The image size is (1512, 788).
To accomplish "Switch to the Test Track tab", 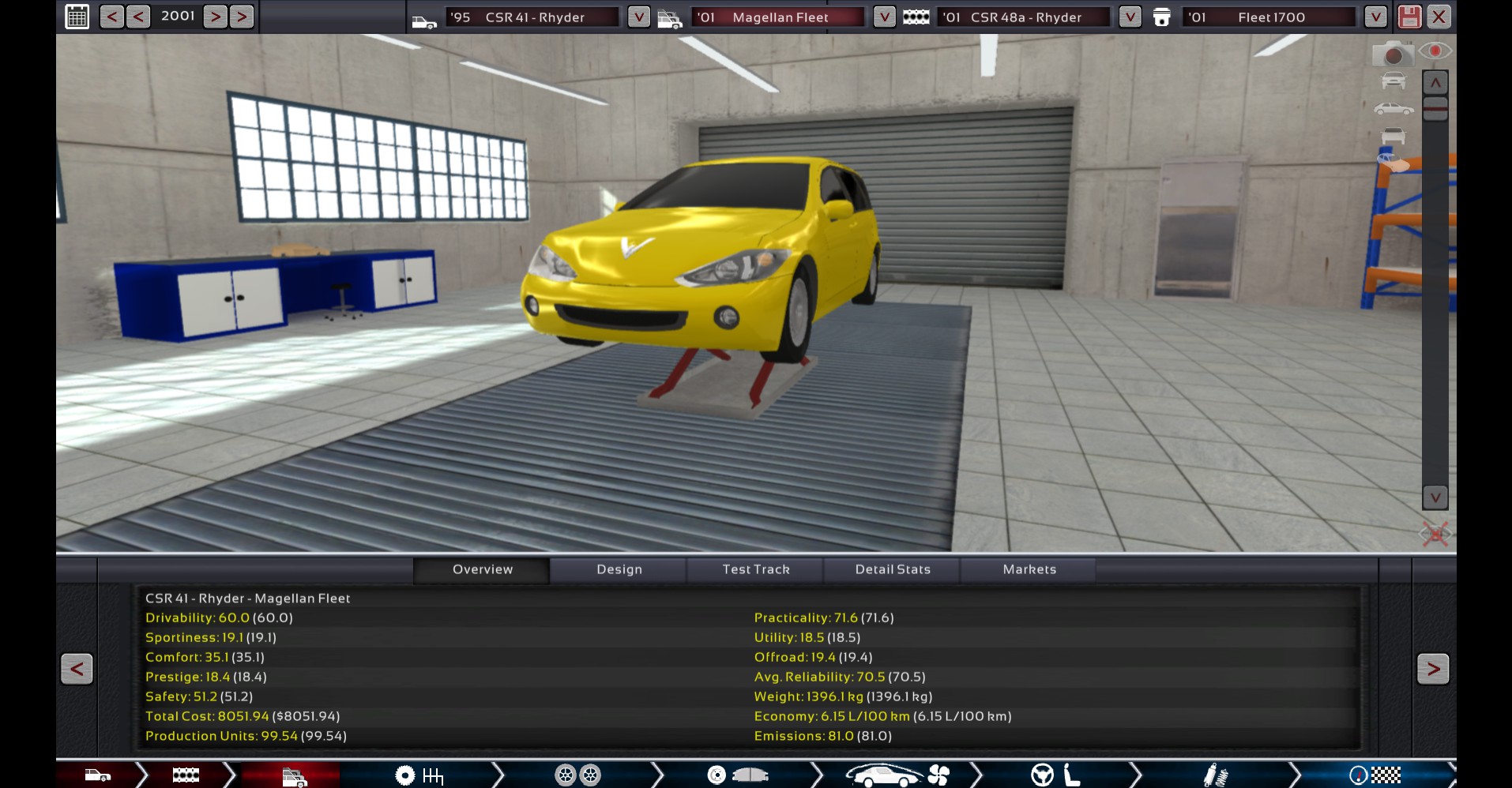I will (755, 569).
